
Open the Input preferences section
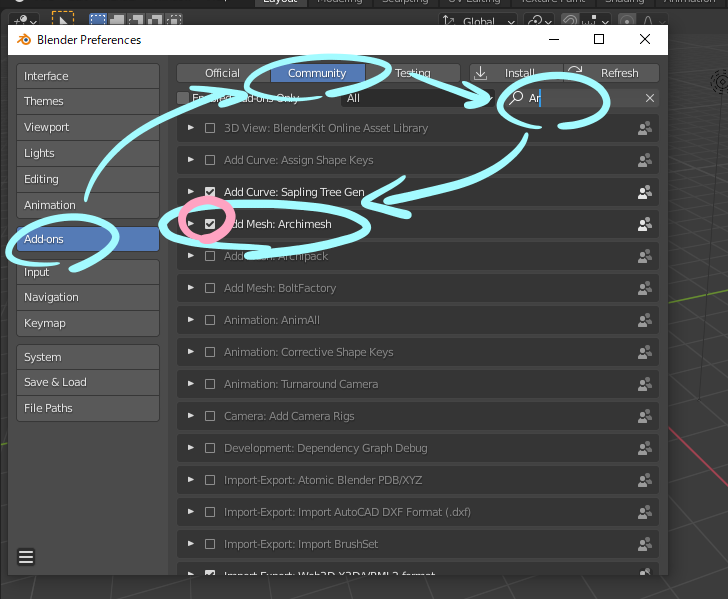[88, 272]
